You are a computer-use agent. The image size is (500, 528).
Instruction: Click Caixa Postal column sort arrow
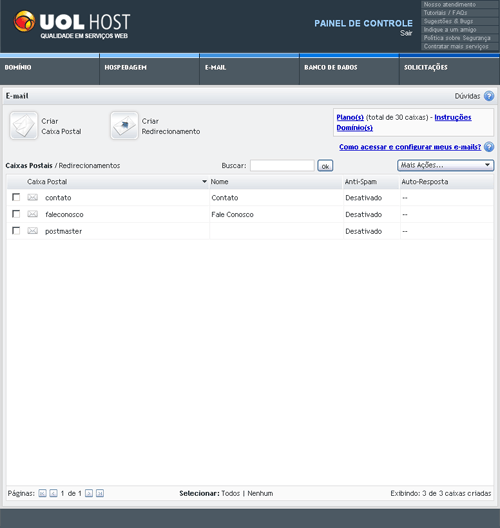pyautogui.click(x=204, y=182)
